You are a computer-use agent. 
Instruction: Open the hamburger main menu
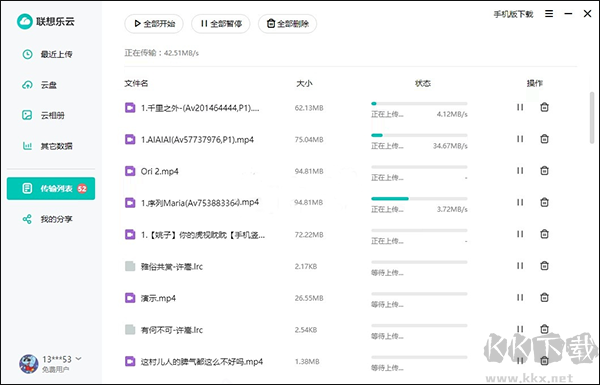click(x=549, y=14)
